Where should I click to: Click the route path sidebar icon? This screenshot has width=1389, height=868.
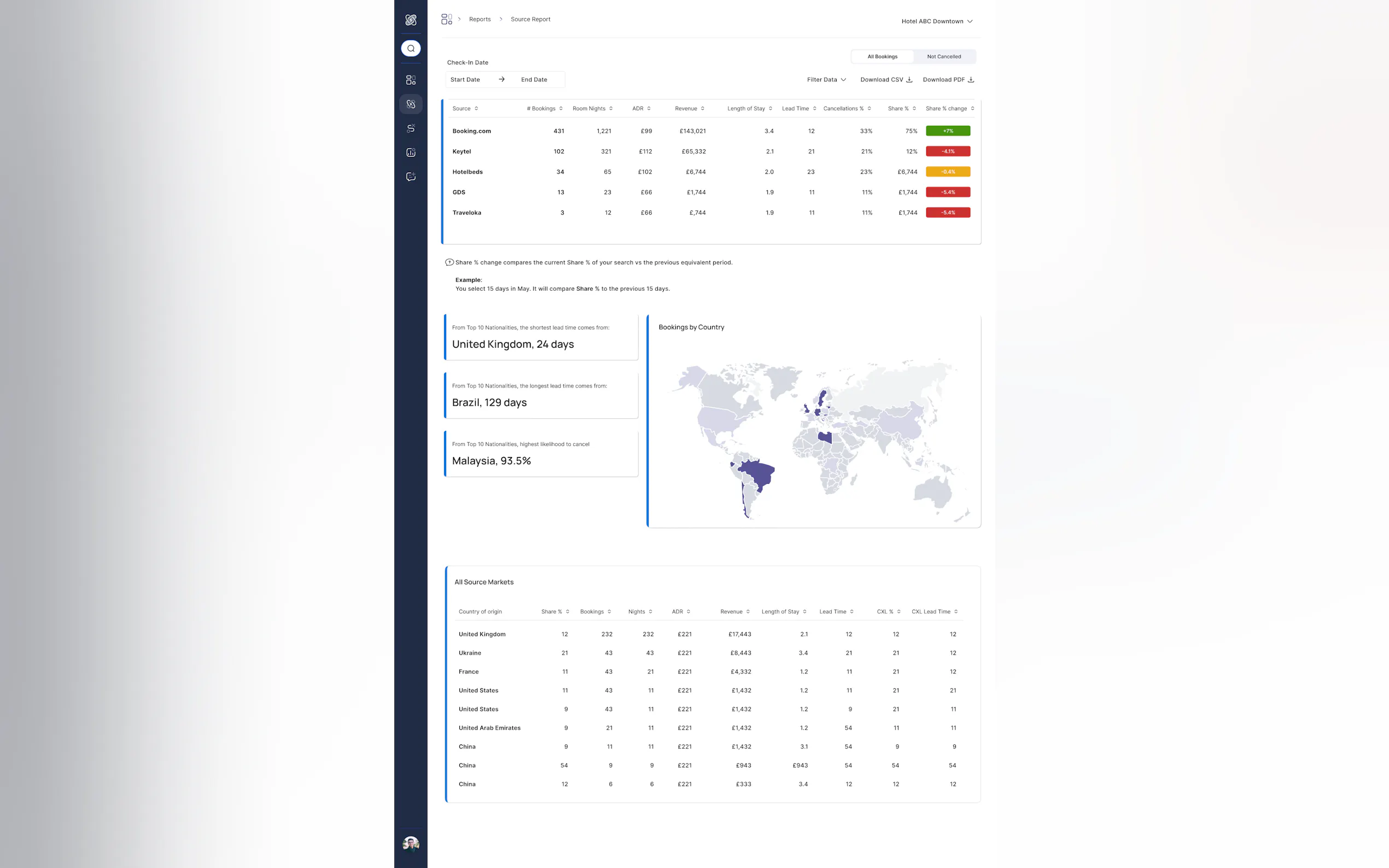click(411, 128)
